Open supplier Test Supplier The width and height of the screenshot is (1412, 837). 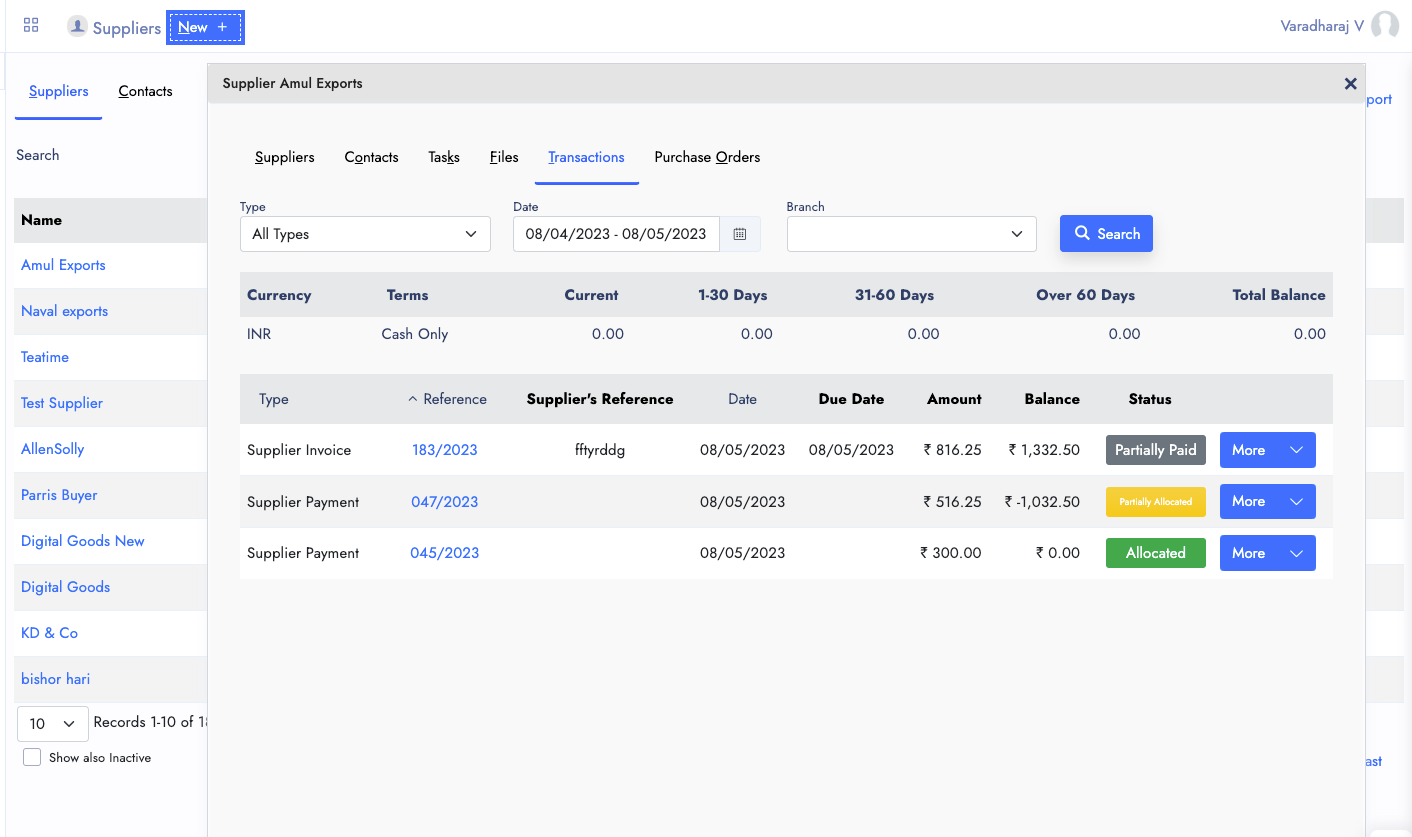62,403
